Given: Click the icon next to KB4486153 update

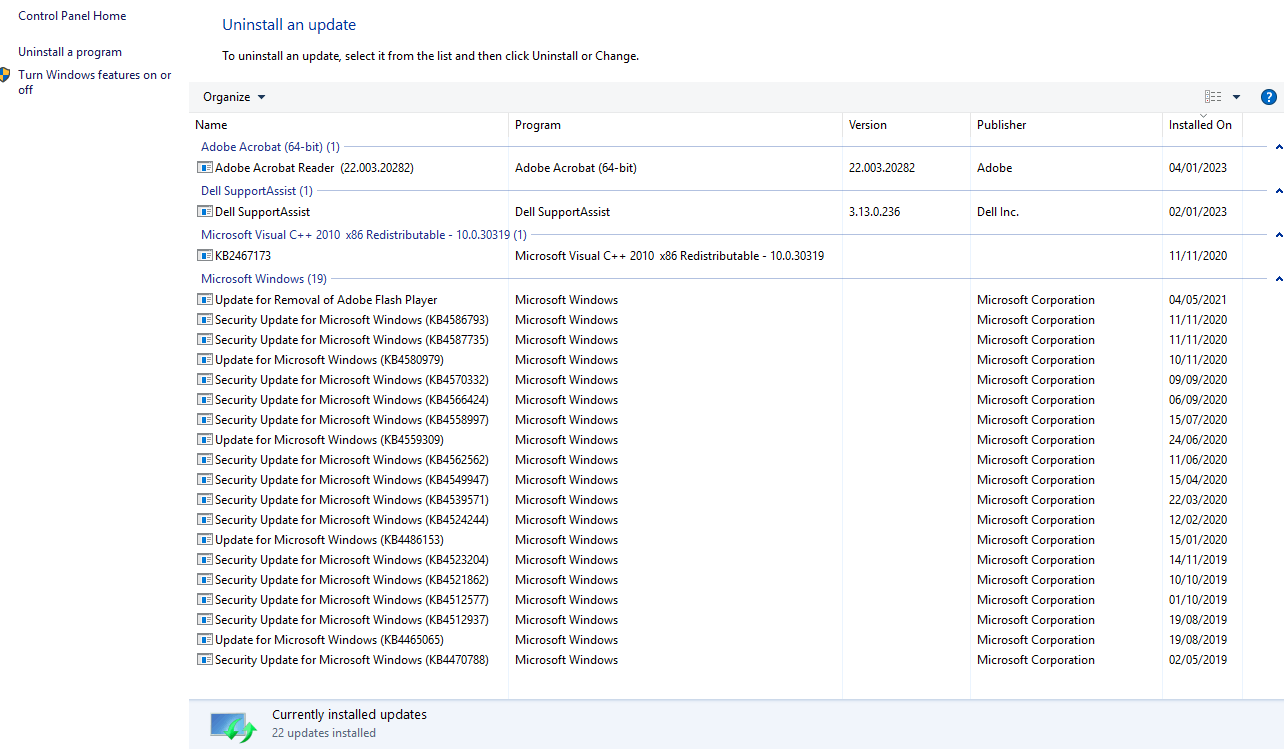Looking at the screenshot, I should 205,540.
